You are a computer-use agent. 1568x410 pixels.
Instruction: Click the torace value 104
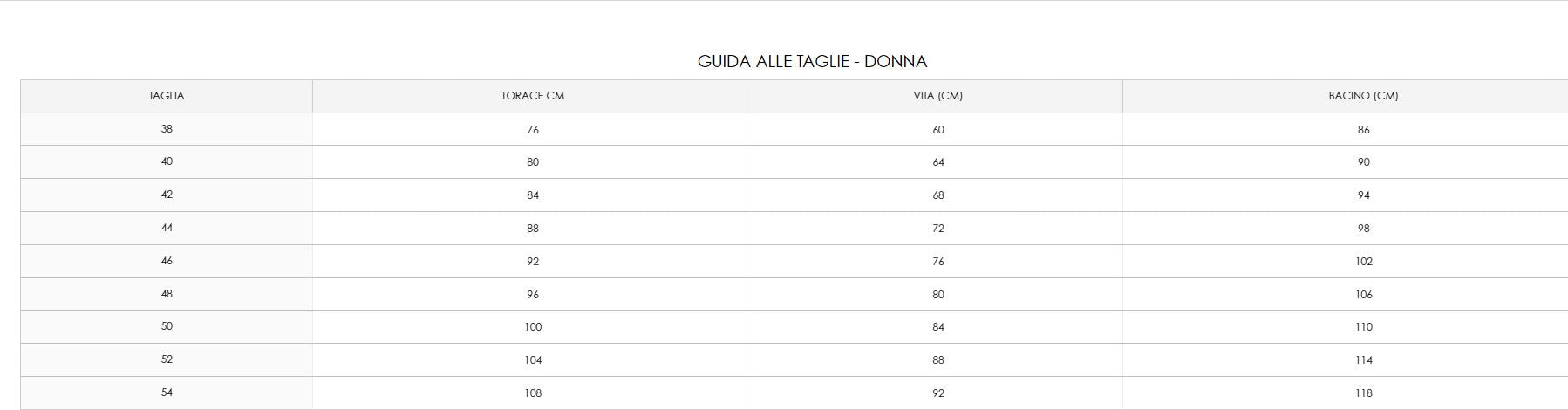click(533, 360)
